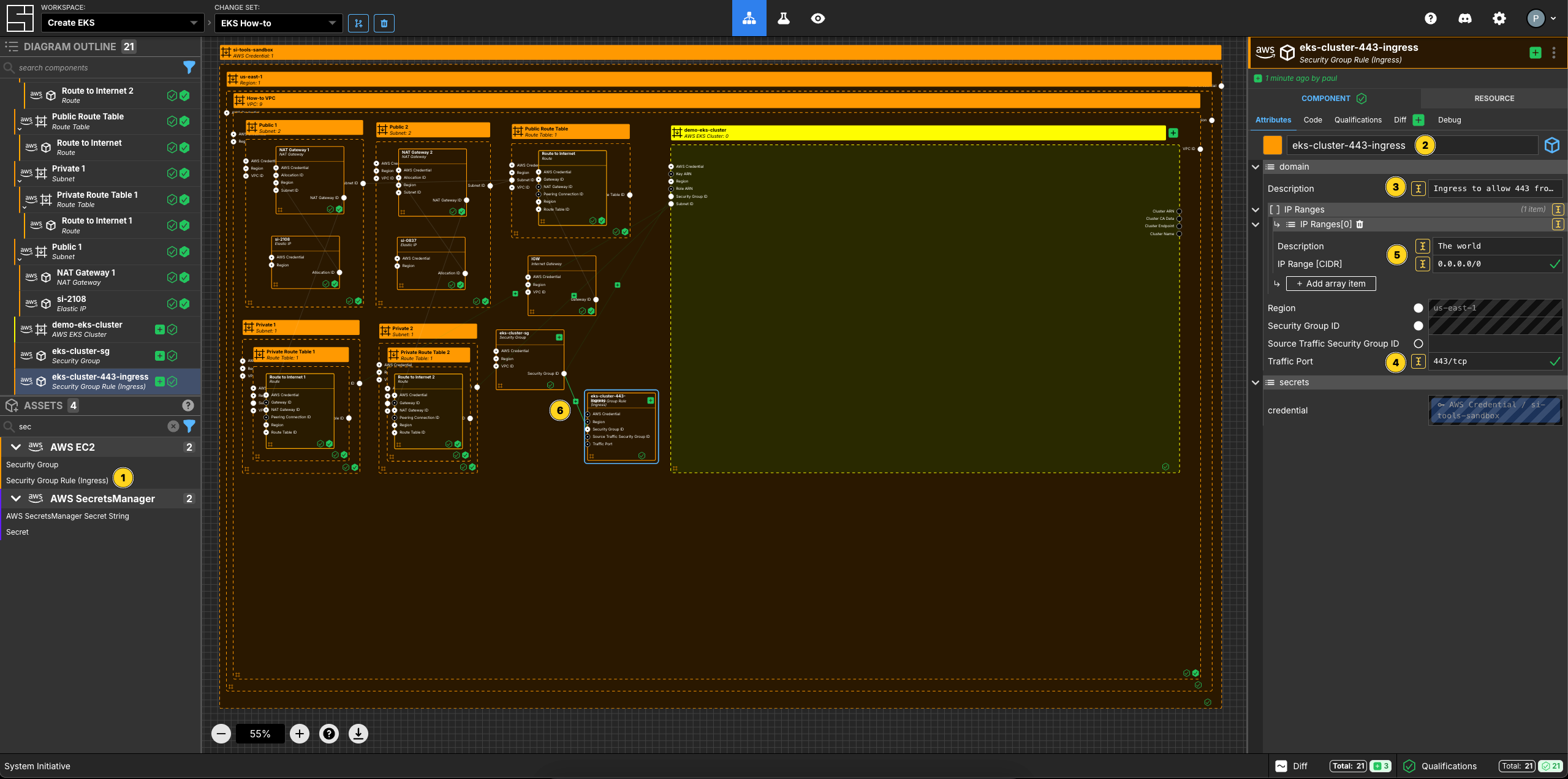Click the Add array item button
The height and width of the screenshot is (779, 1568).
1331,284
